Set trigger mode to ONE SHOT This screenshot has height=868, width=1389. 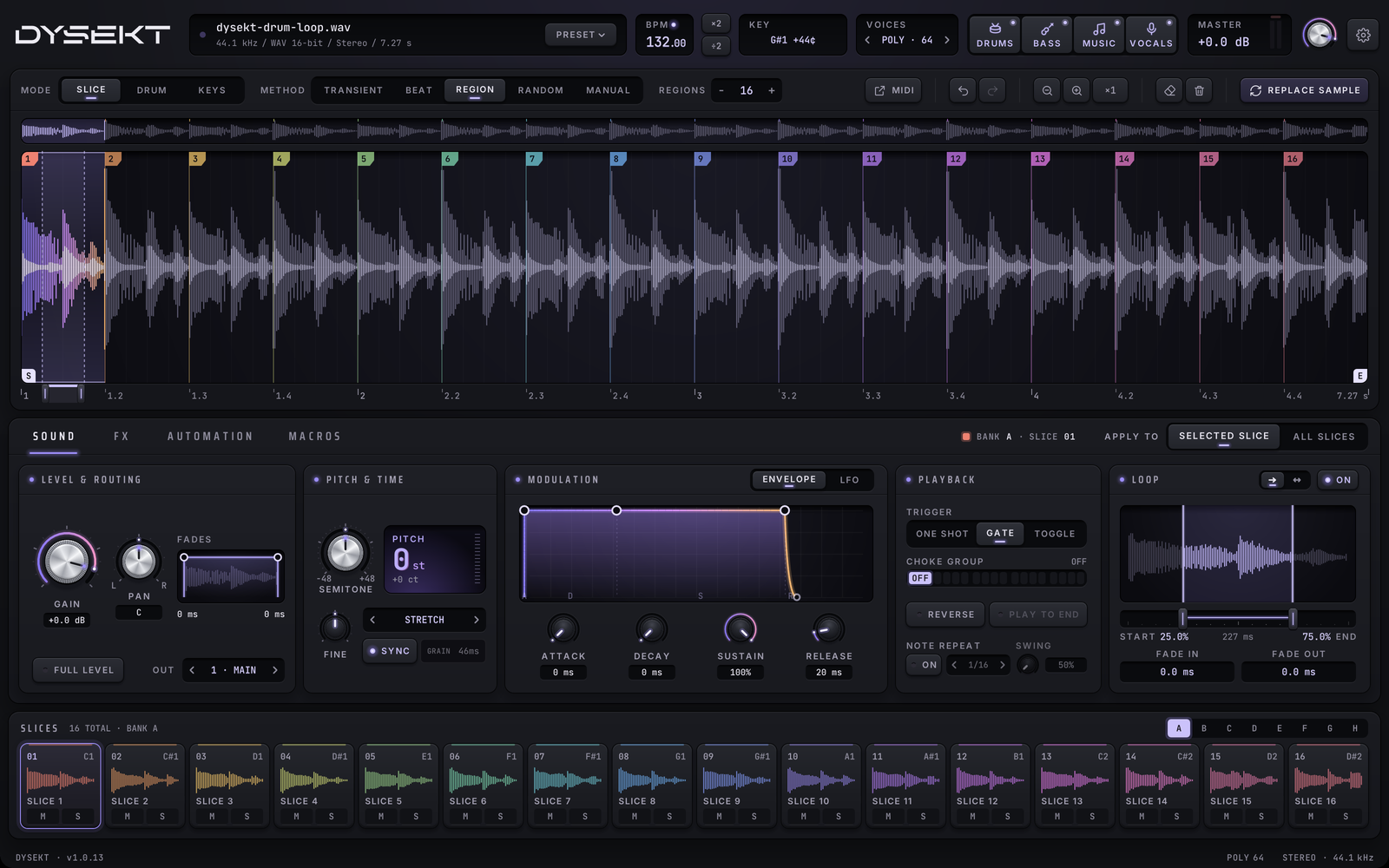coord(942,534)
